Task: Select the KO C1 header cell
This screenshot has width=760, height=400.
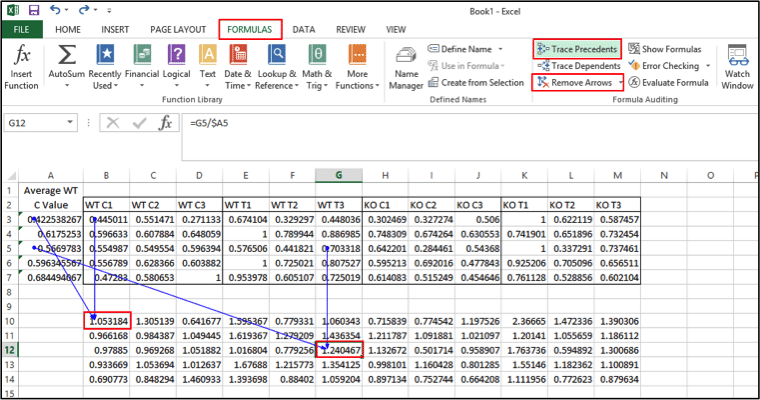Action: coord(385,205)
